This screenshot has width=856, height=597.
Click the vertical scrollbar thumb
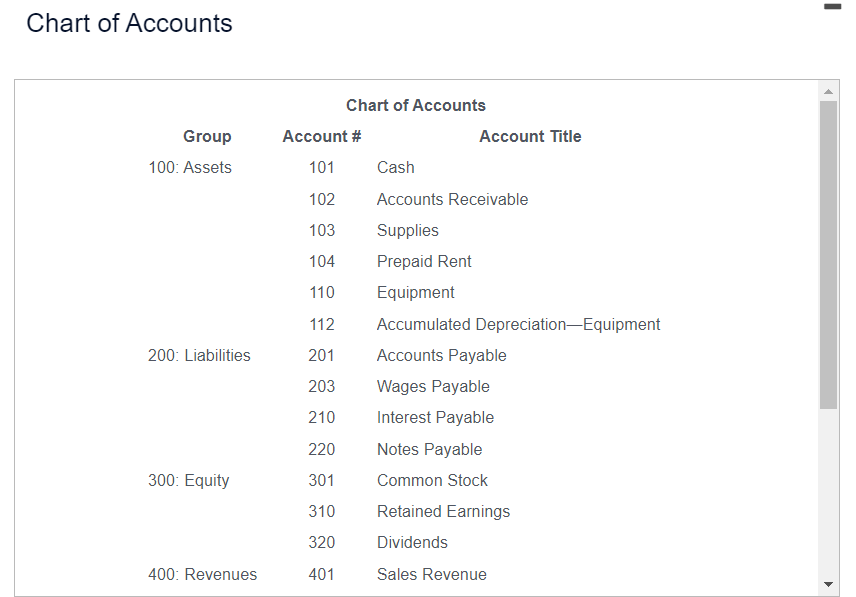(828, 254)
